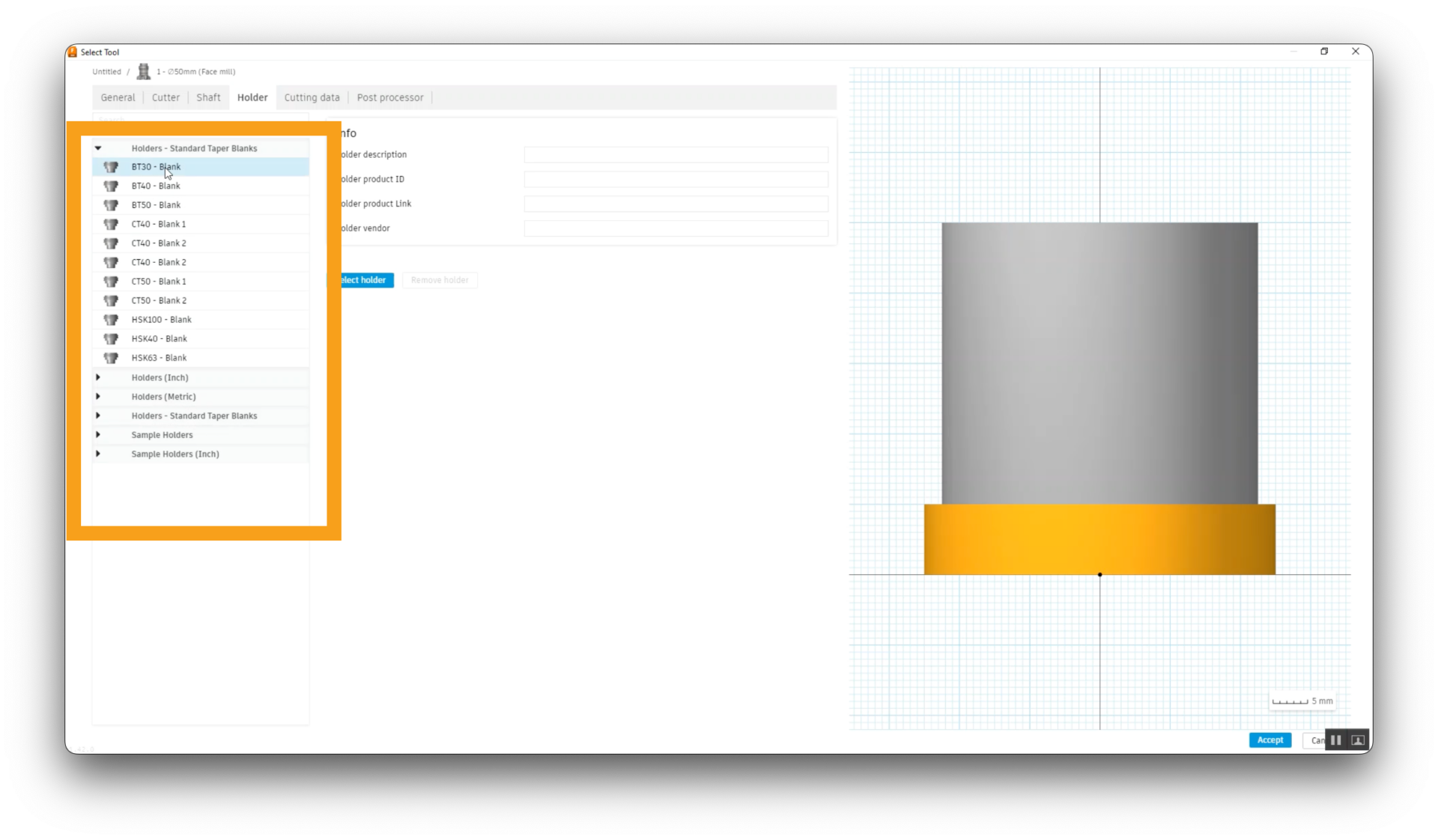Collapse the expanded Holders - Standard Taper Blanks group
The height and width of the screenshot is (840, 1438).
point(98,148)
